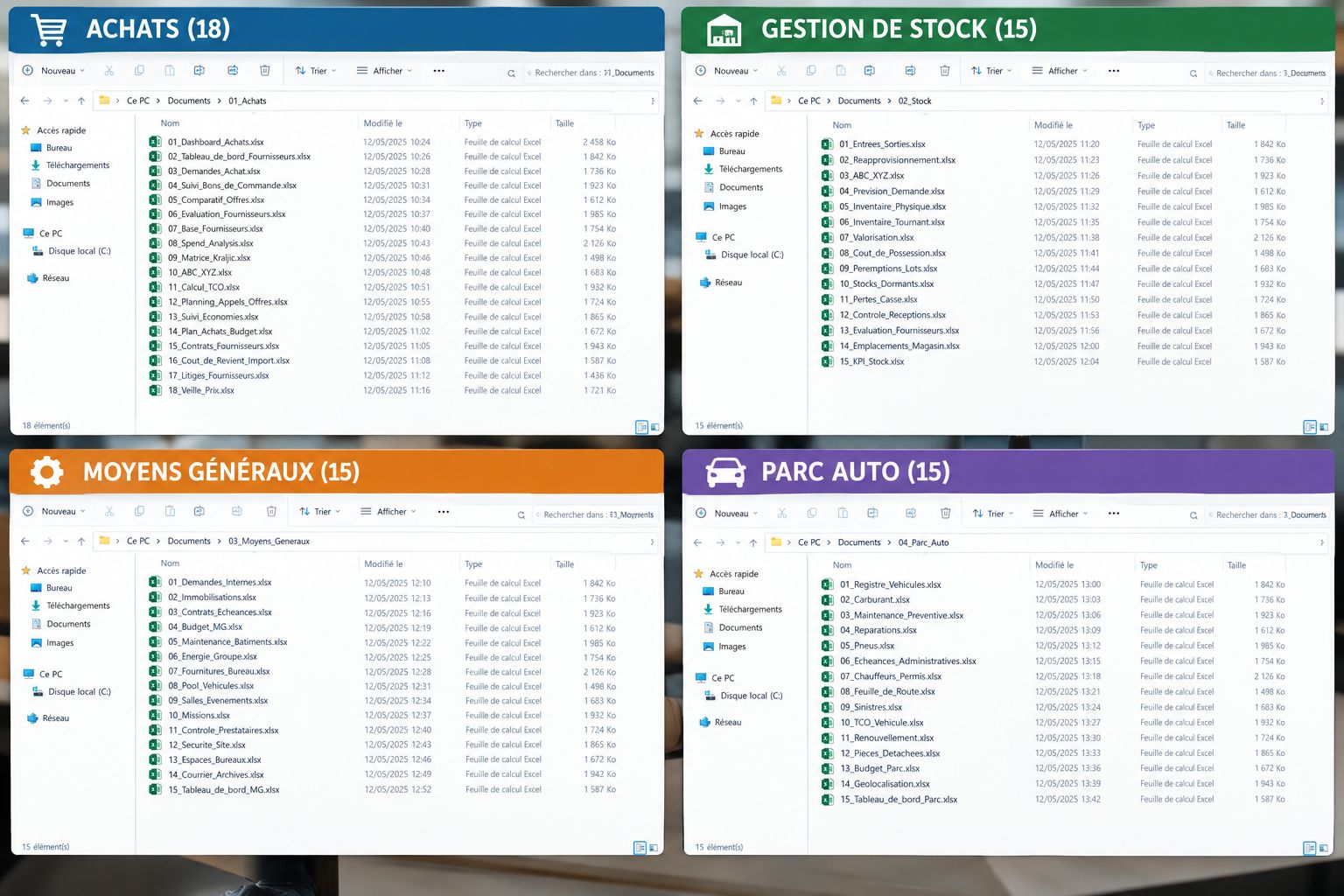Click the Share icon in Parc Auto toolbar
Image resolution: width=1344 pixels, height=896 pixels.
point(911,514)
